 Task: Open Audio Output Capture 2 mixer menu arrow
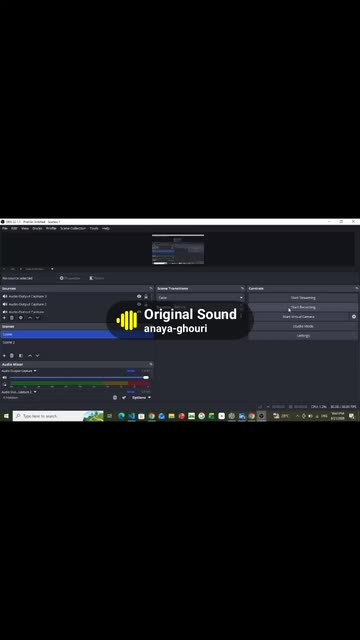click(35, 392)
